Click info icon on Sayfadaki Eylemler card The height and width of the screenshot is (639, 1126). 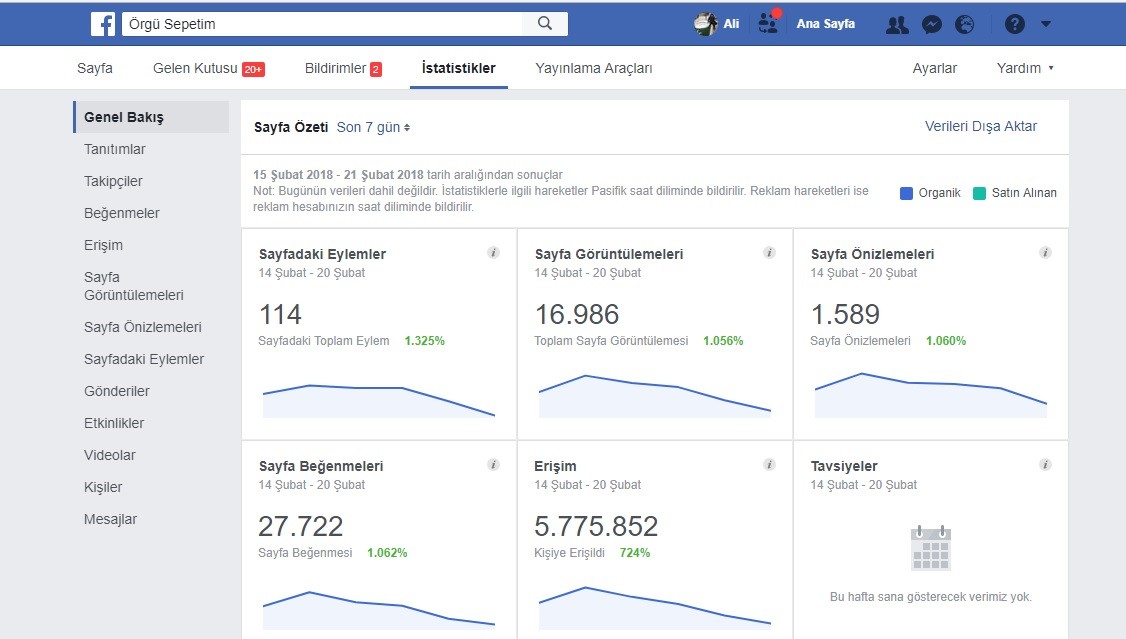[493, 252]
